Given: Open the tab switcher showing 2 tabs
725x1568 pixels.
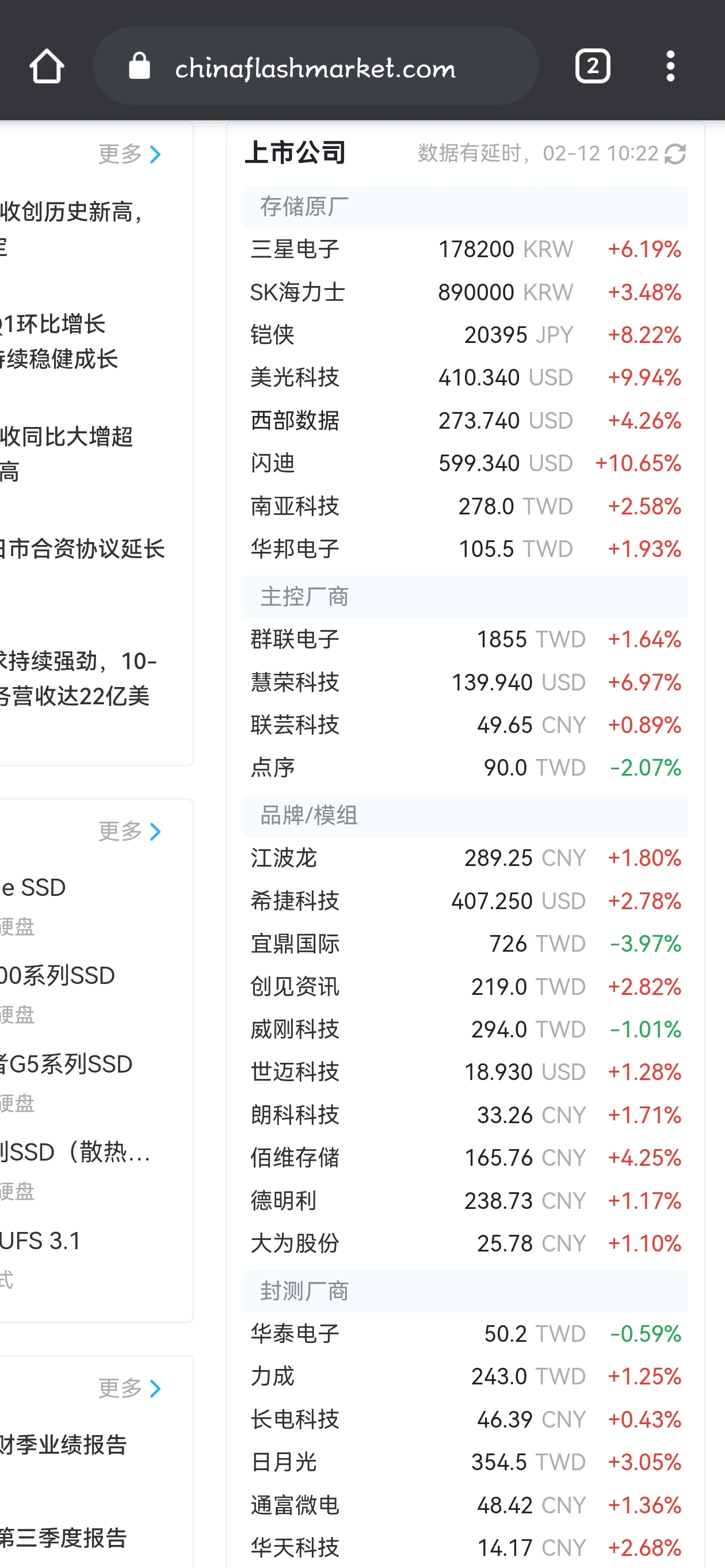Looking at the screenshot, I should [592, 66].
